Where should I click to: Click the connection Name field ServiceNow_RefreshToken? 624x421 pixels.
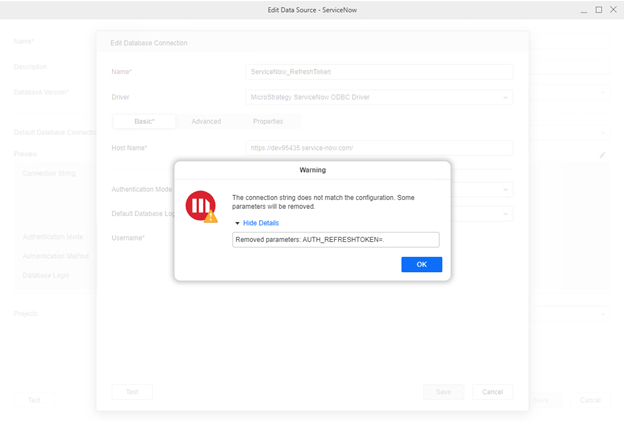tap(379, 72)
